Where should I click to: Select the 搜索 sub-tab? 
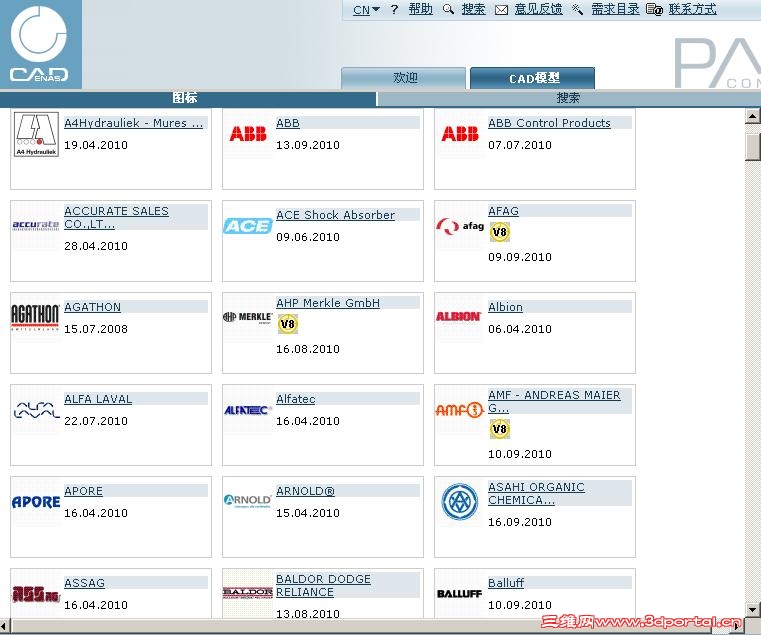(x=569, y=99)
